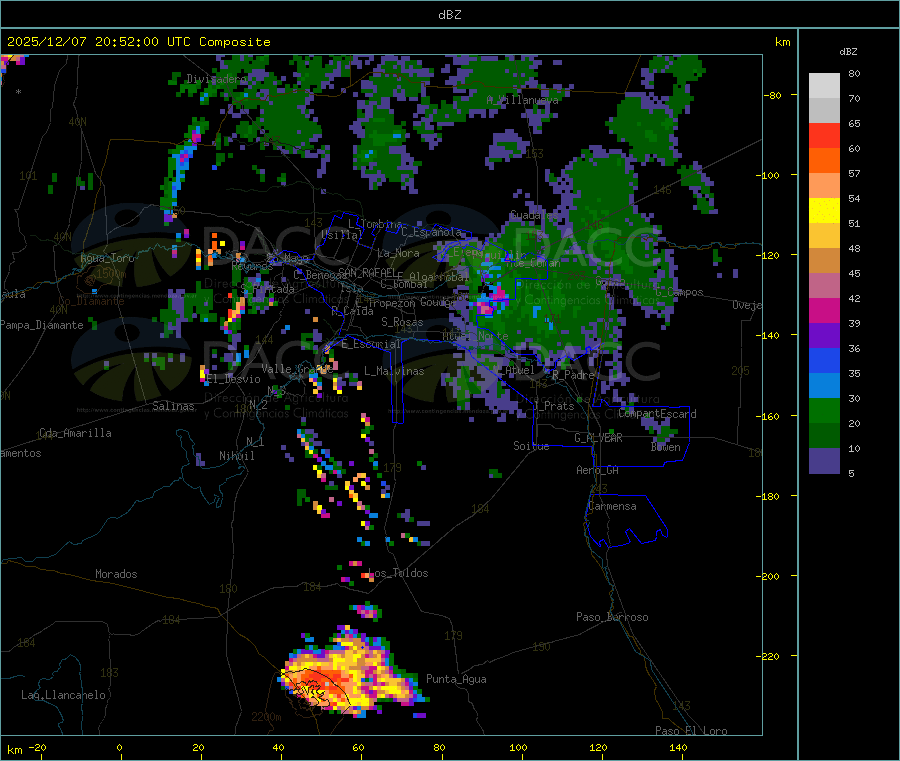Viewport: 900px width, 761px height.
Task: Click the 80 value at legend top
Action: pyautogui.click(x=854, y=73)
